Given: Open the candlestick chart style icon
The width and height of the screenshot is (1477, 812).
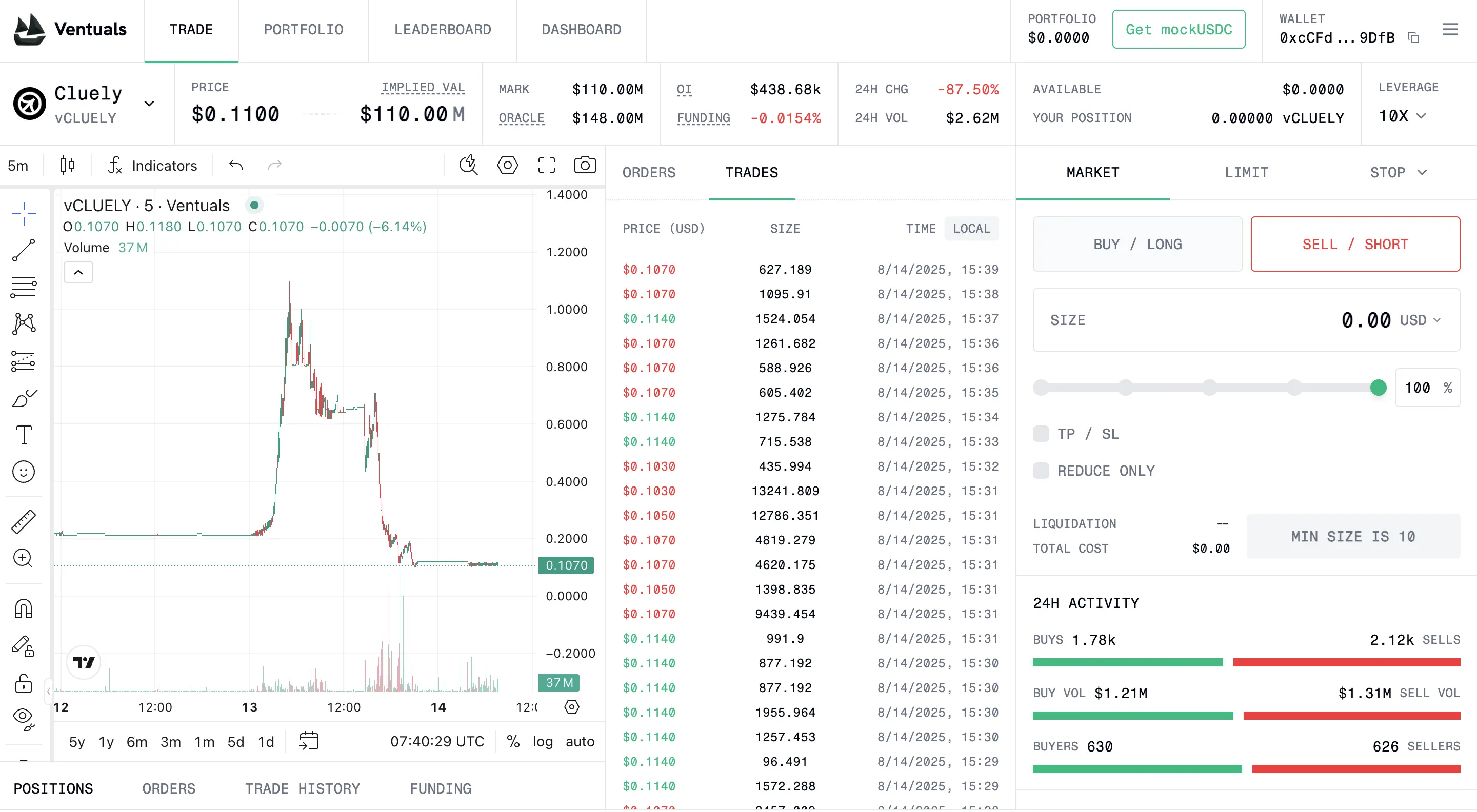Looking at the screenshot, I should click(x=68, y=166).
